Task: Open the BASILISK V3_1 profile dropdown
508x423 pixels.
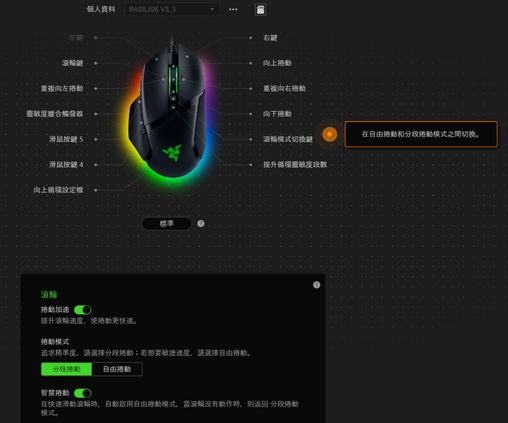Action: (x=172, y=9)
